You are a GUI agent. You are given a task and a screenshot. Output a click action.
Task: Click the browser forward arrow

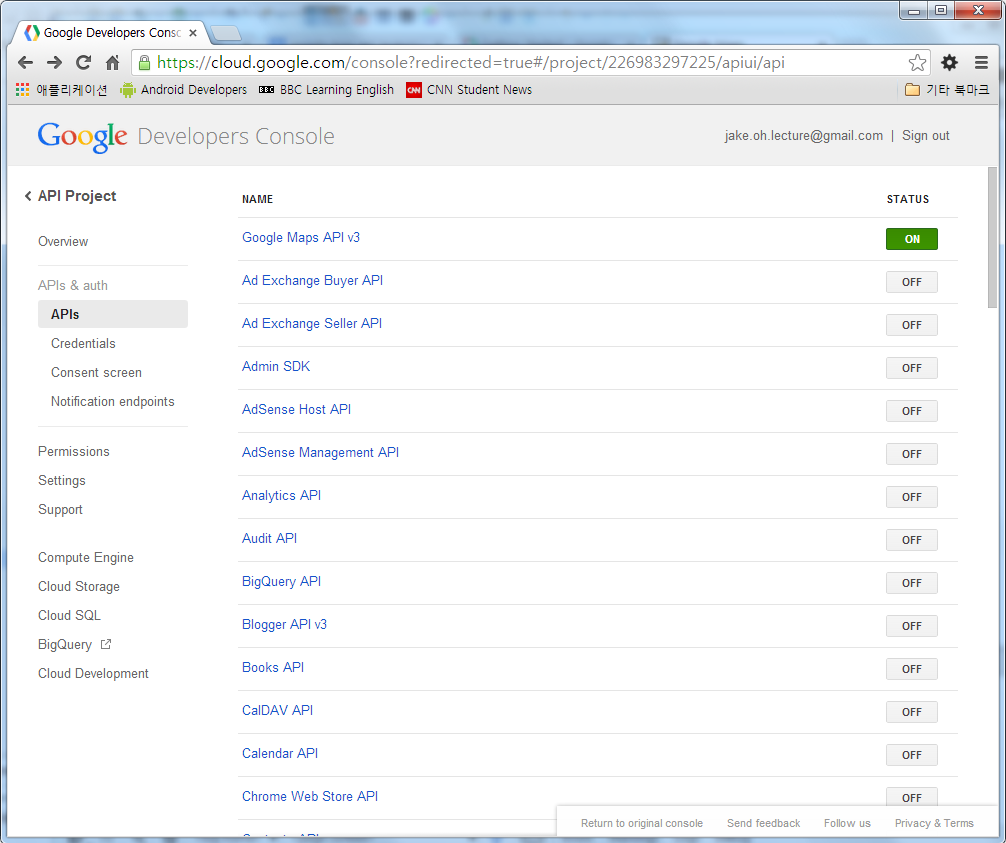click(x=55, y=62)
